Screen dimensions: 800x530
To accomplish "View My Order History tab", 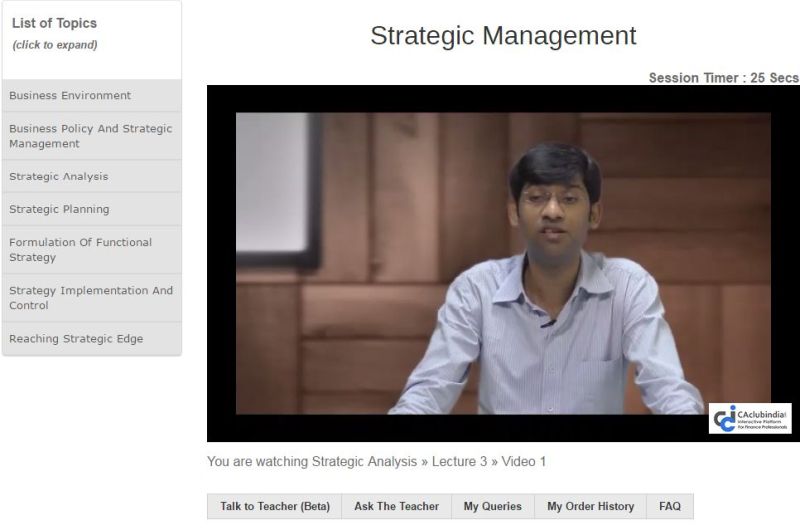I will (x=590, y=507).
